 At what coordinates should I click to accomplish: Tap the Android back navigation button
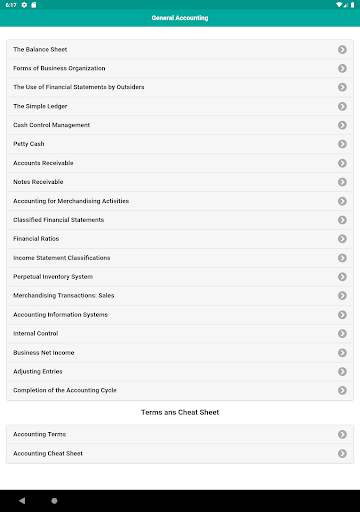(22, 501)
